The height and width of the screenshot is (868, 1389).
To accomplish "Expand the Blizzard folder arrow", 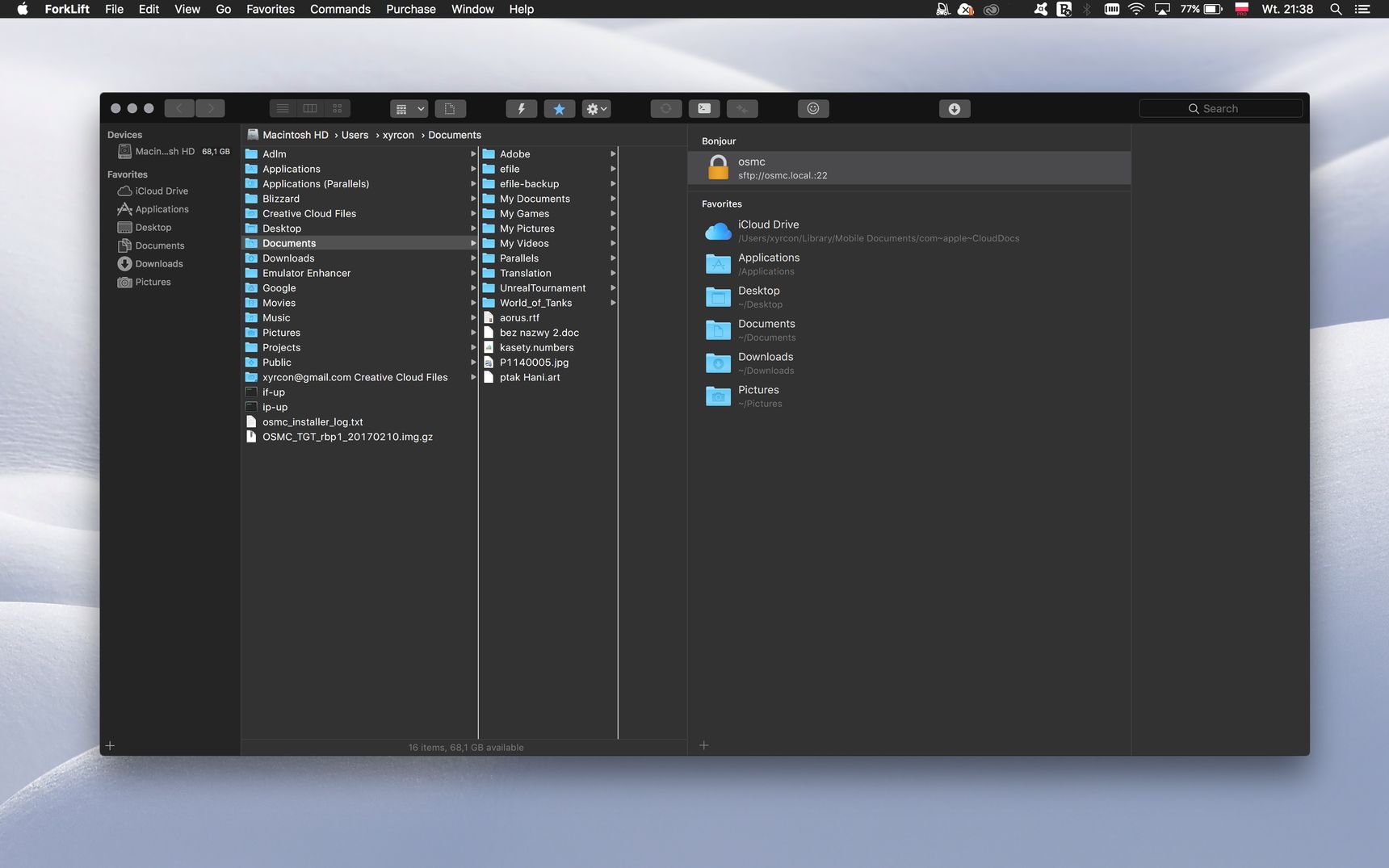I will tap(473, 199).
